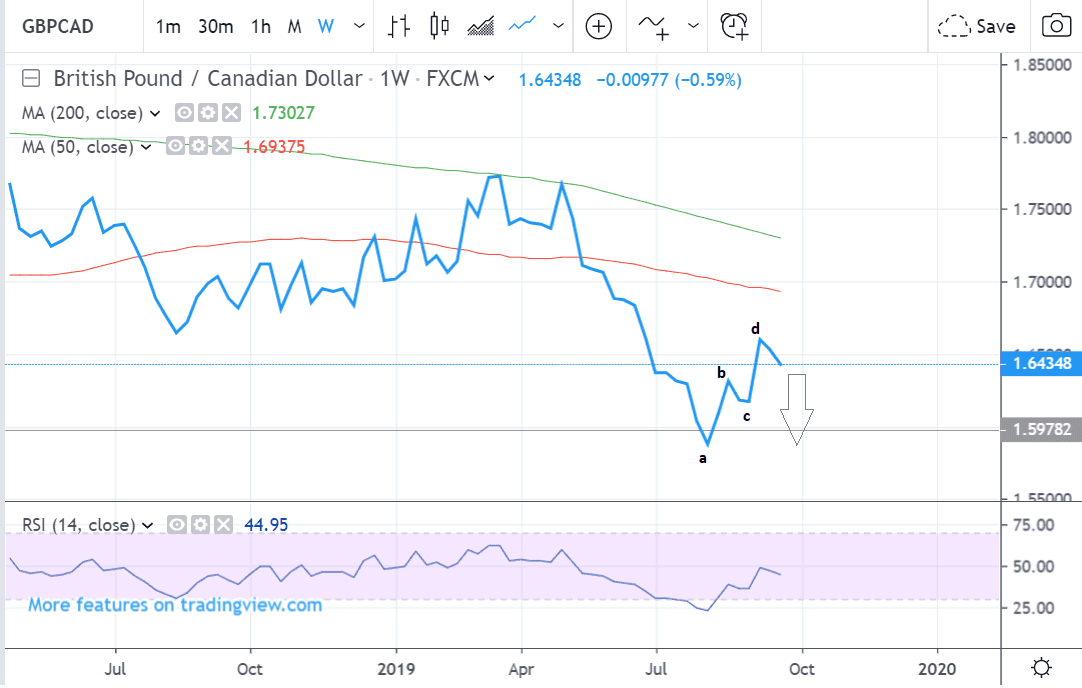Screen dimensions: 1082x688
Task: Click the GBPCAD symbol search field
Action: pyautogui.click(x=58, y=26)
